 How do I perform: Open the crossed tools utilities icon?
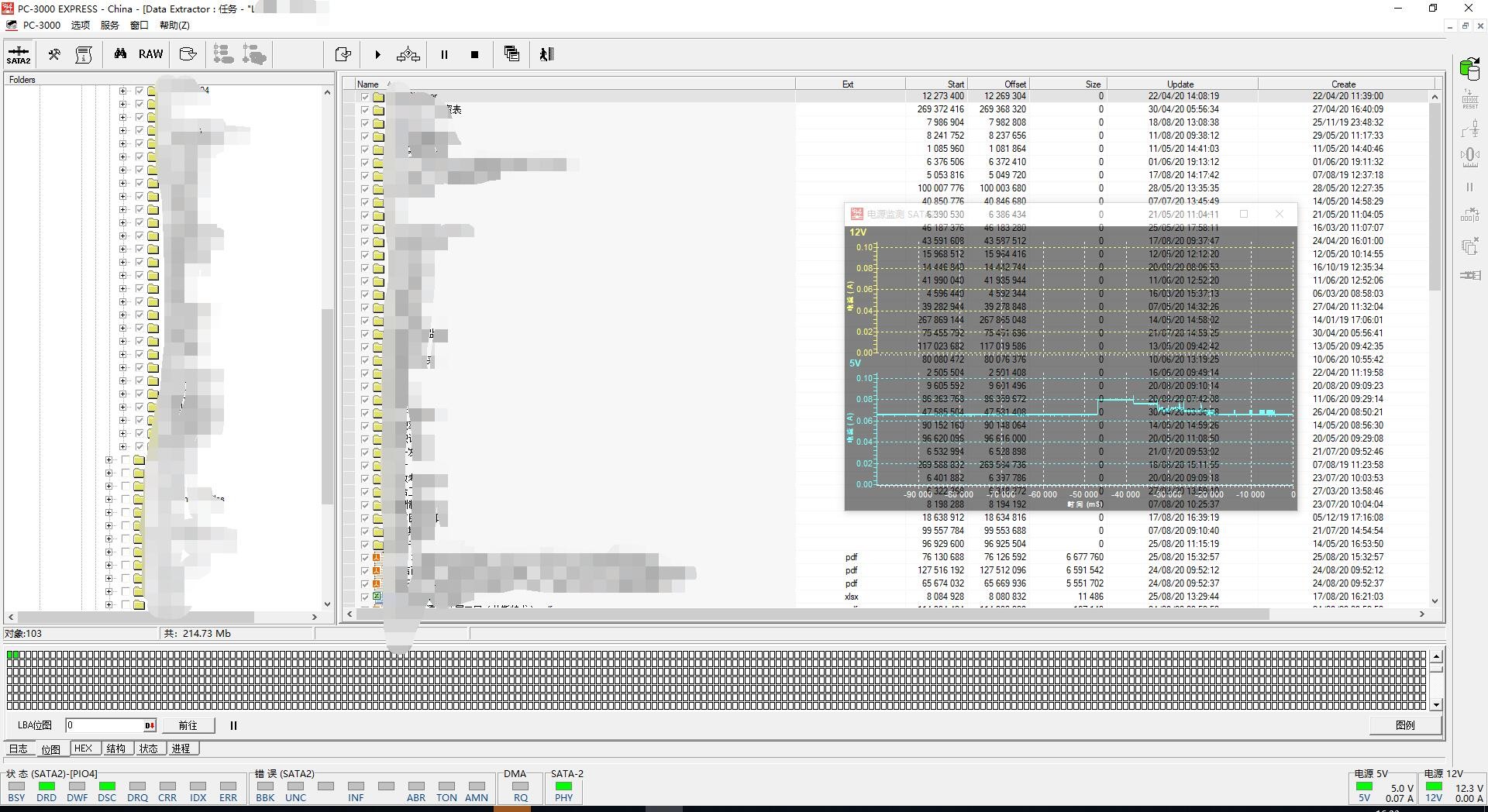(54, 54)
